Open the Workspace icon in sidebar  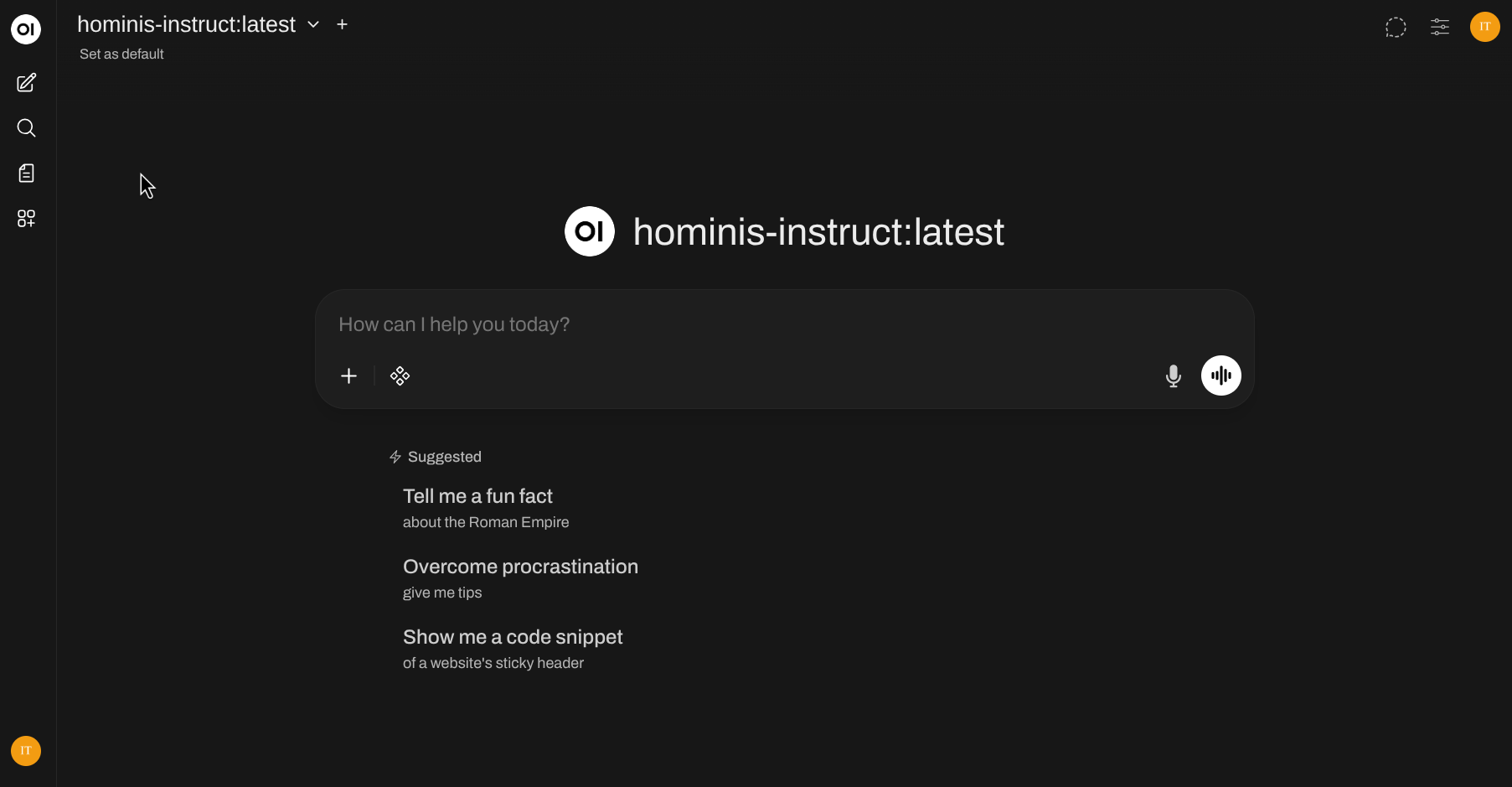(x=26, y=219)
